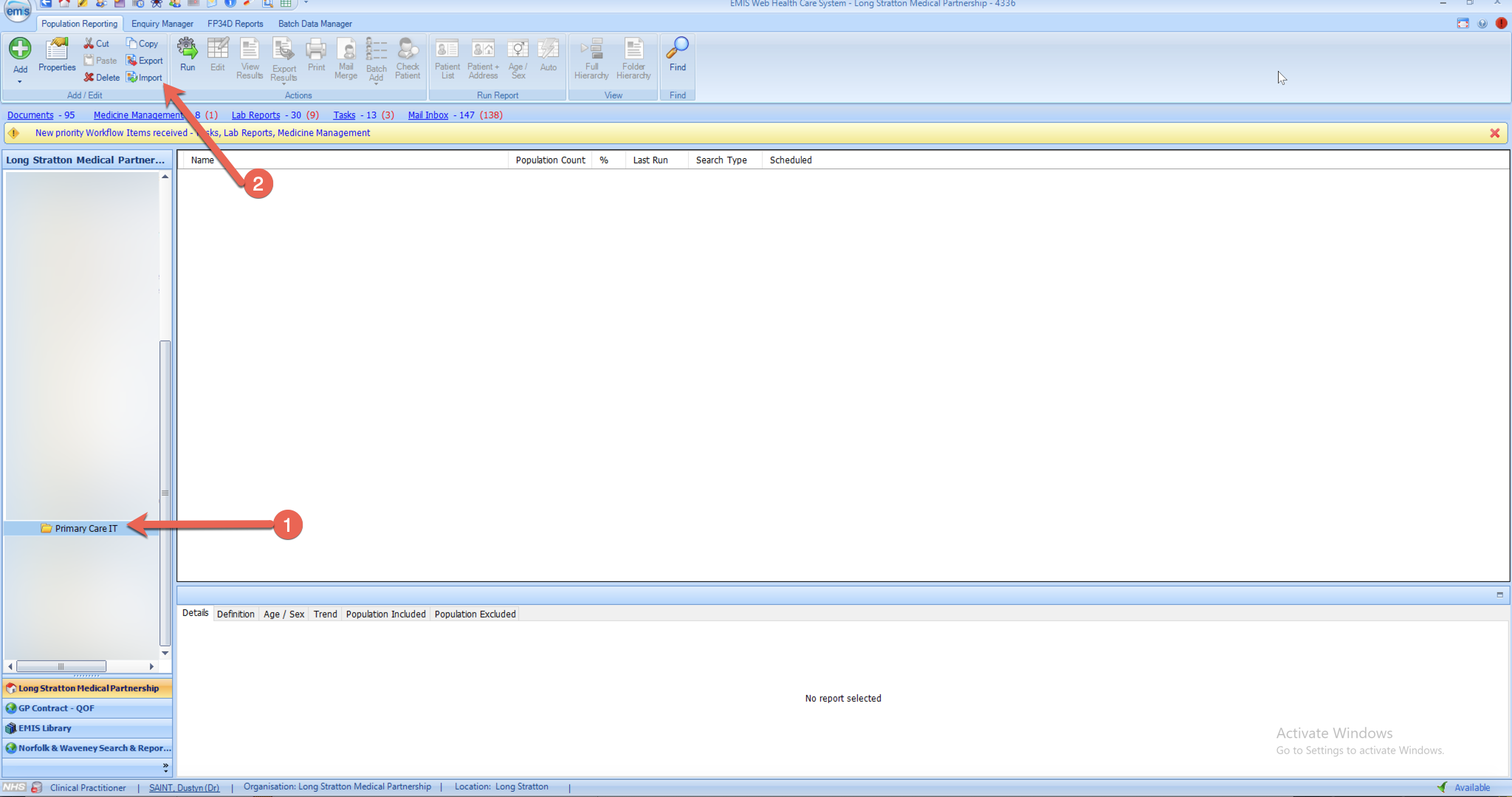Choose the Age / Sex report
The width and height of the screenshot is (1512, 797).
coord(518,58)
